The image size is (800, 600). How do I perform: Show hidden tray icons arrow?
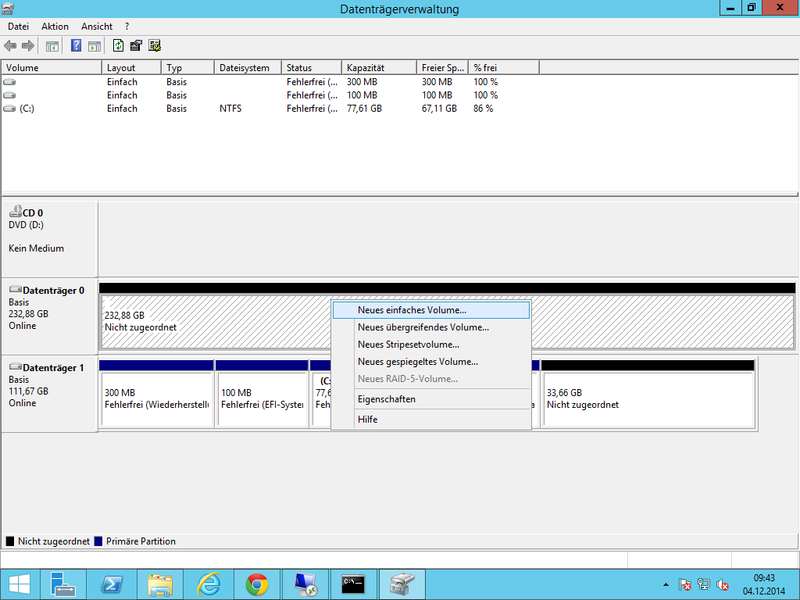(x=668, y=583)
